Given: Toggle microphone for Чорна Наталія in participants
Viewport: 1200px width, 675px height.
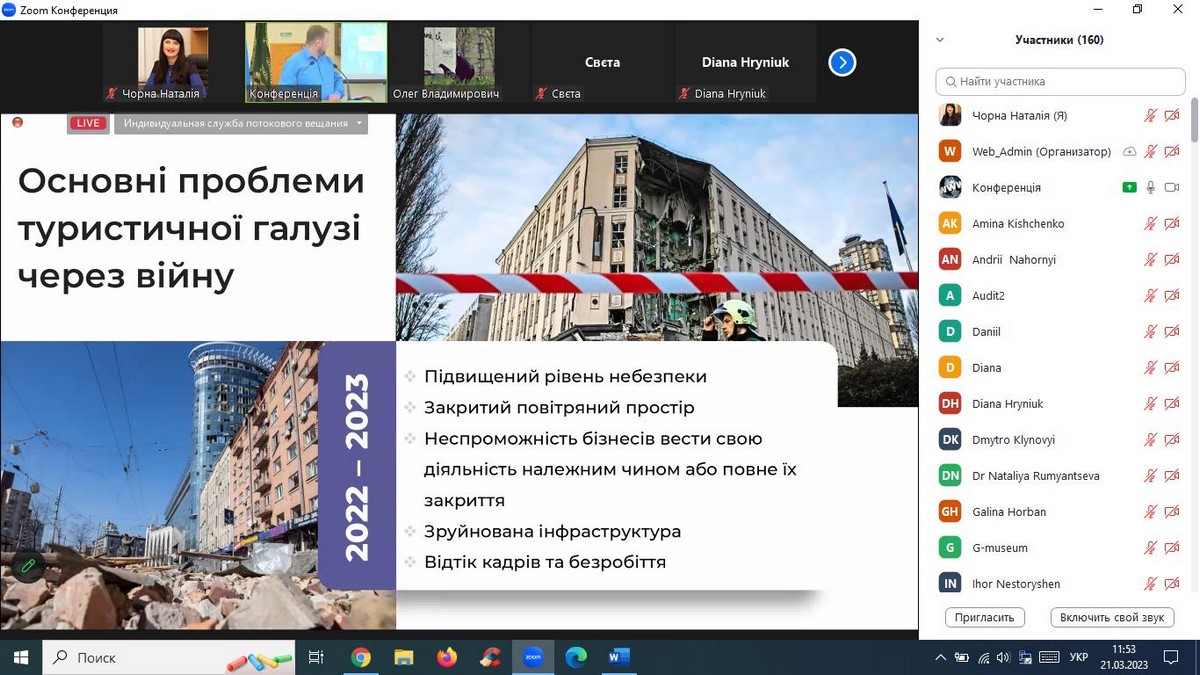Looking at the screenshot, I should click(1151, 116).
